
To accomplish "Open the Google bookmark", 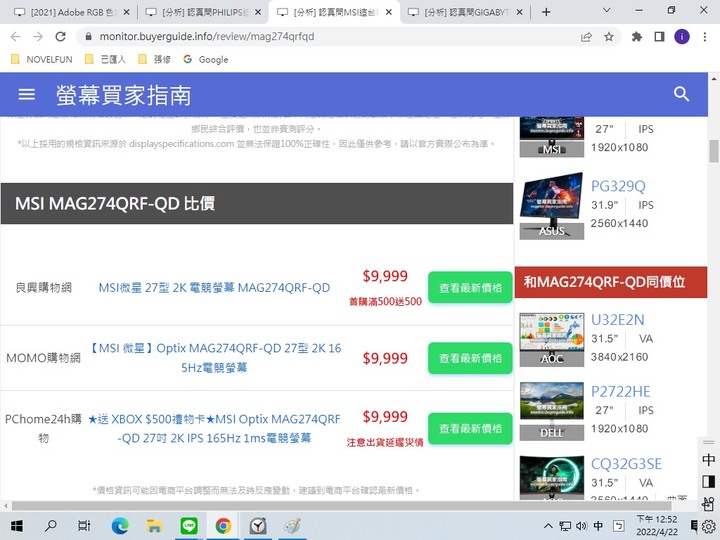I will click(206, 59).
